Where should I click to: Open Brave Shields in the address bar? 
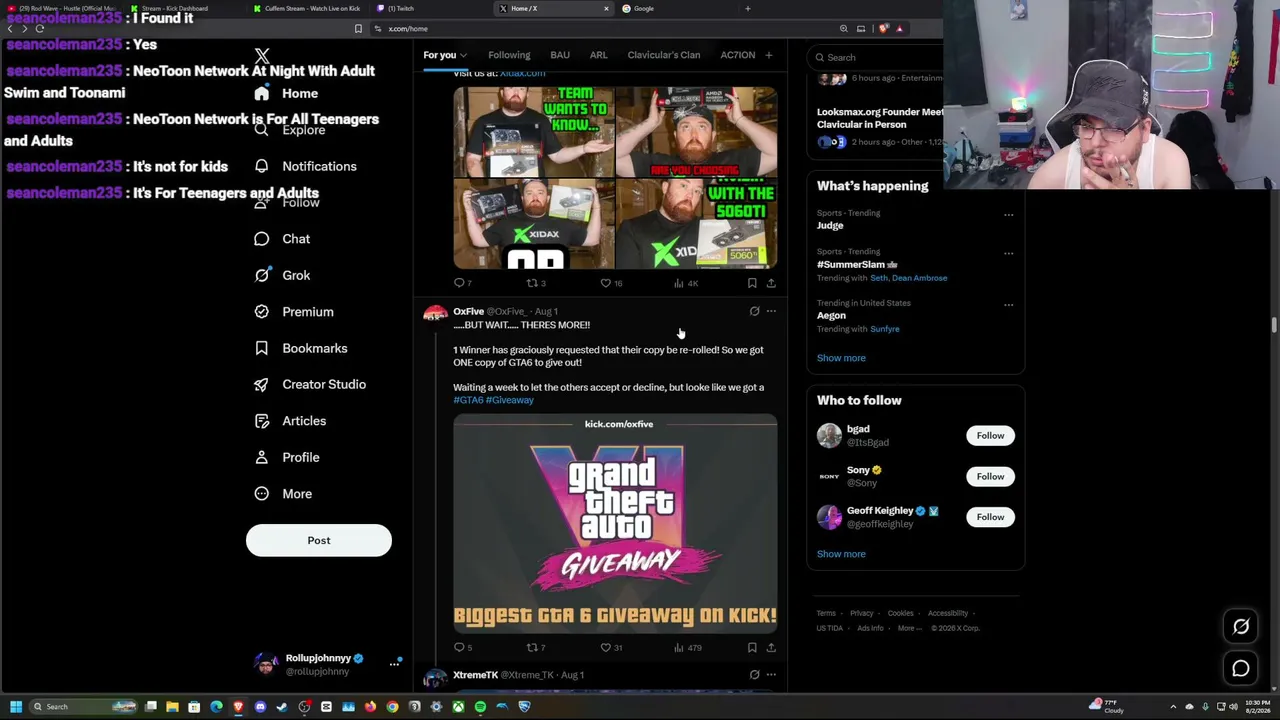click(x=883, y=29)
